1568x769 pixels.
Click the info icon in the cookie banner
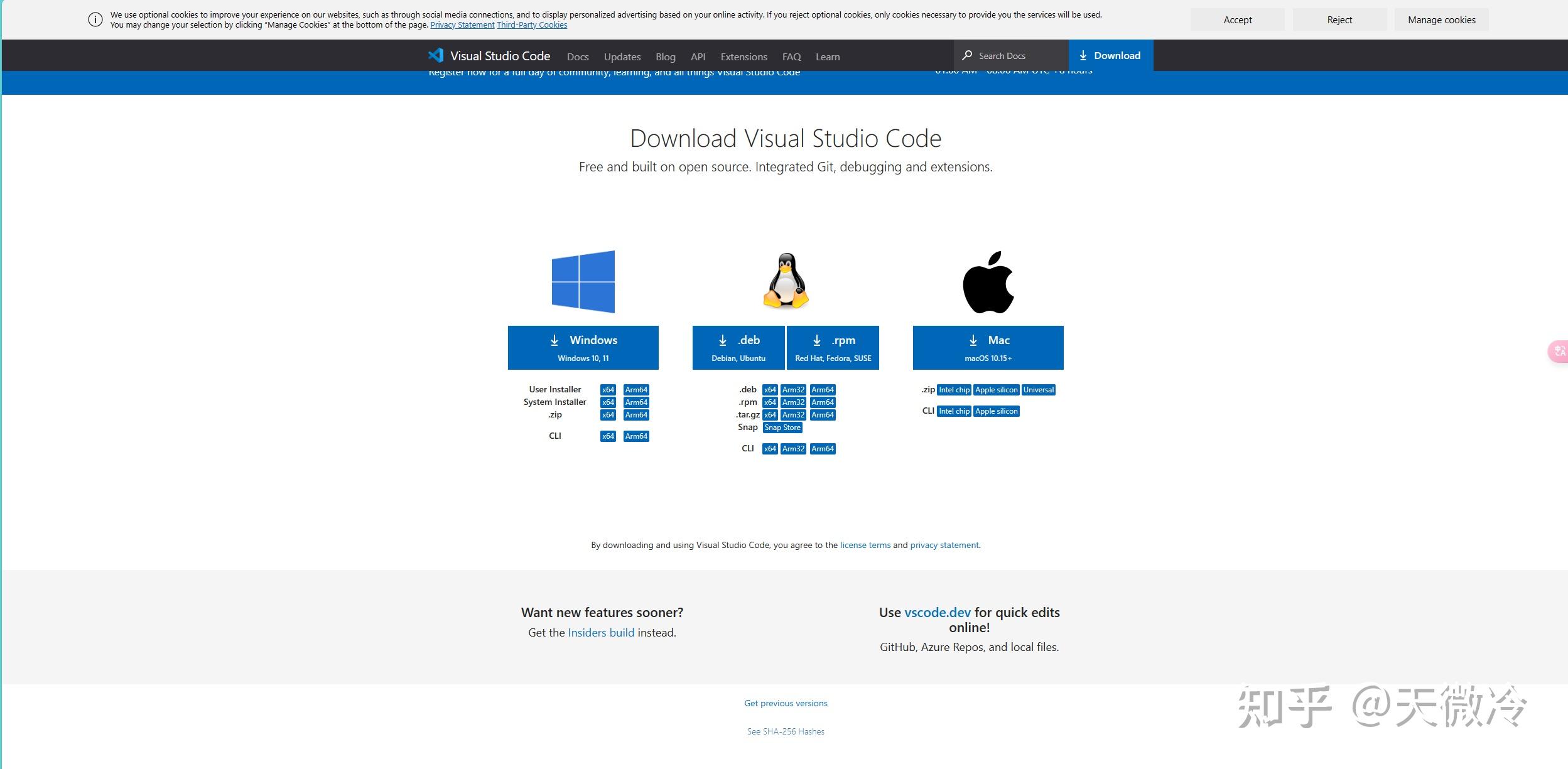click(x=95, y=19)
